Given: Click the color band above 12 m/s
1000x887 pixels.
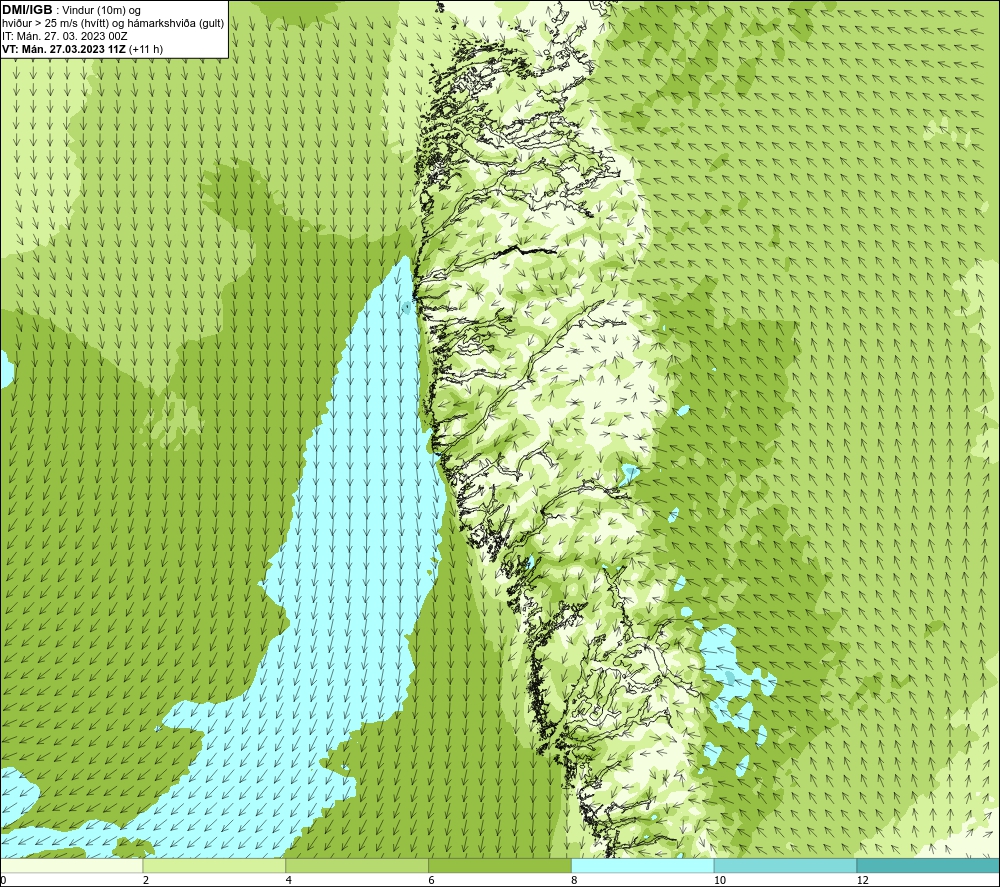Looking at the screenshot, I should click(929, 865).
